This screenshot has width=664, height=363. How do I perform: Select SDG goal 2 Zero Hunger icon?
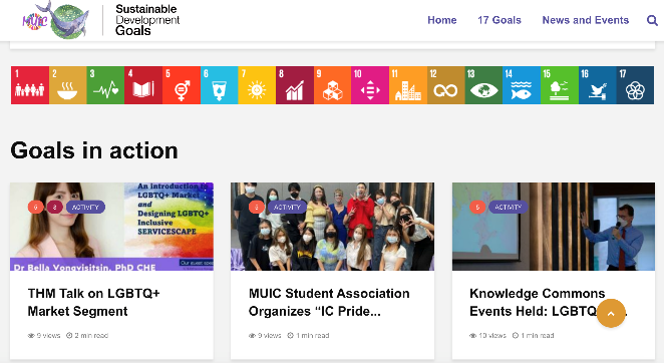(x=68, y=85)
